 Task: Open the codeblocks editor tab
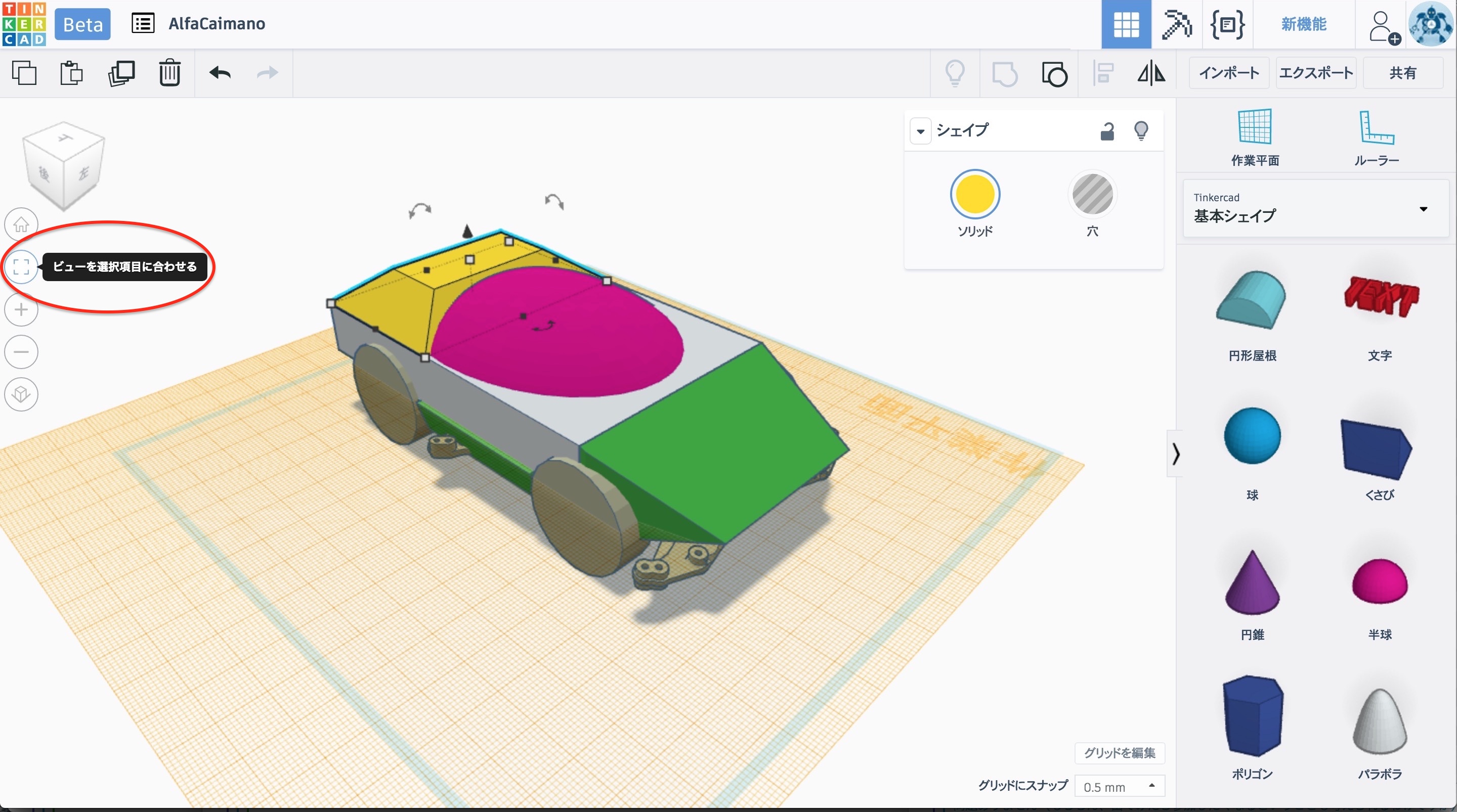(x=1226, y=24)
